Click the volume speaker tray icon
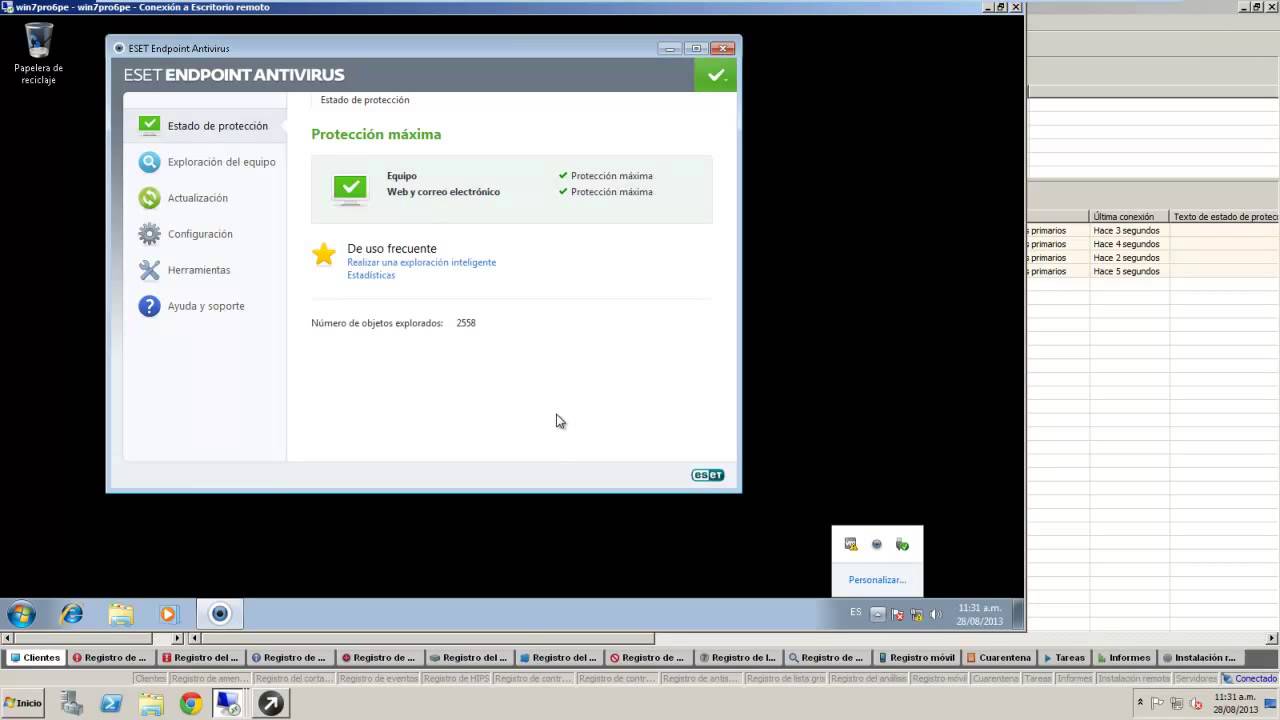The height and width of the screenshot is (720, 1280). pos(935,614)
